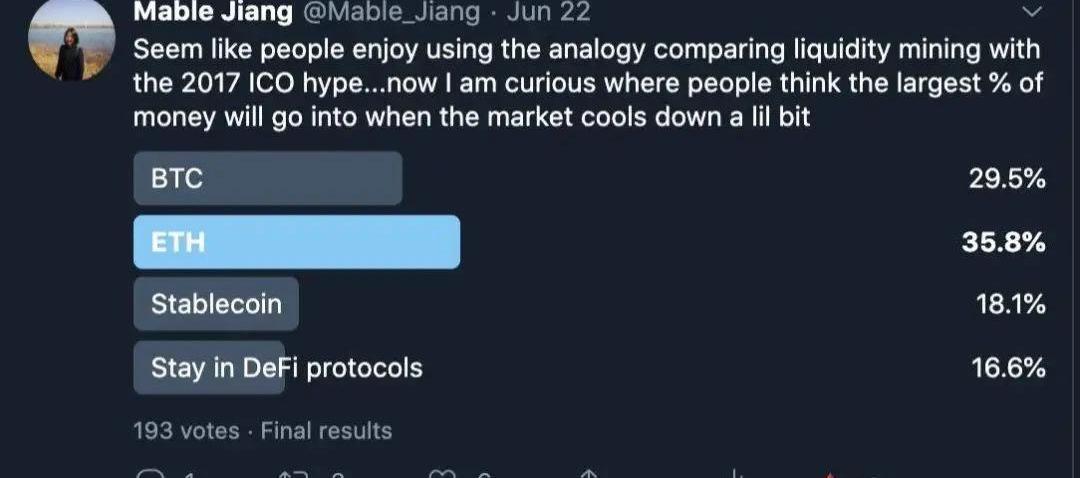Share the tweet via share icon

589,474
